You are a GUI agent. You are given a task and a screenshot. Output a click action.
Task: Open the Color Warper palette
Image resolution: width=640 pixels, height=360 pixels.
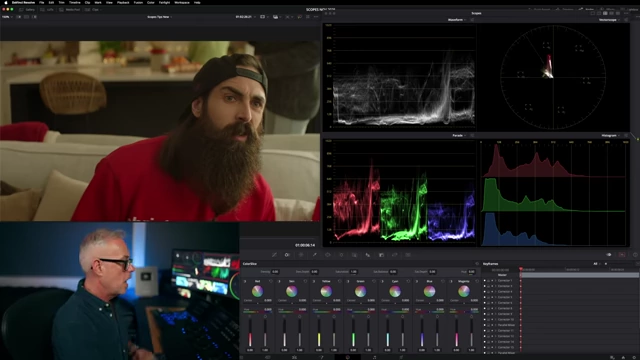click(287, 255)
